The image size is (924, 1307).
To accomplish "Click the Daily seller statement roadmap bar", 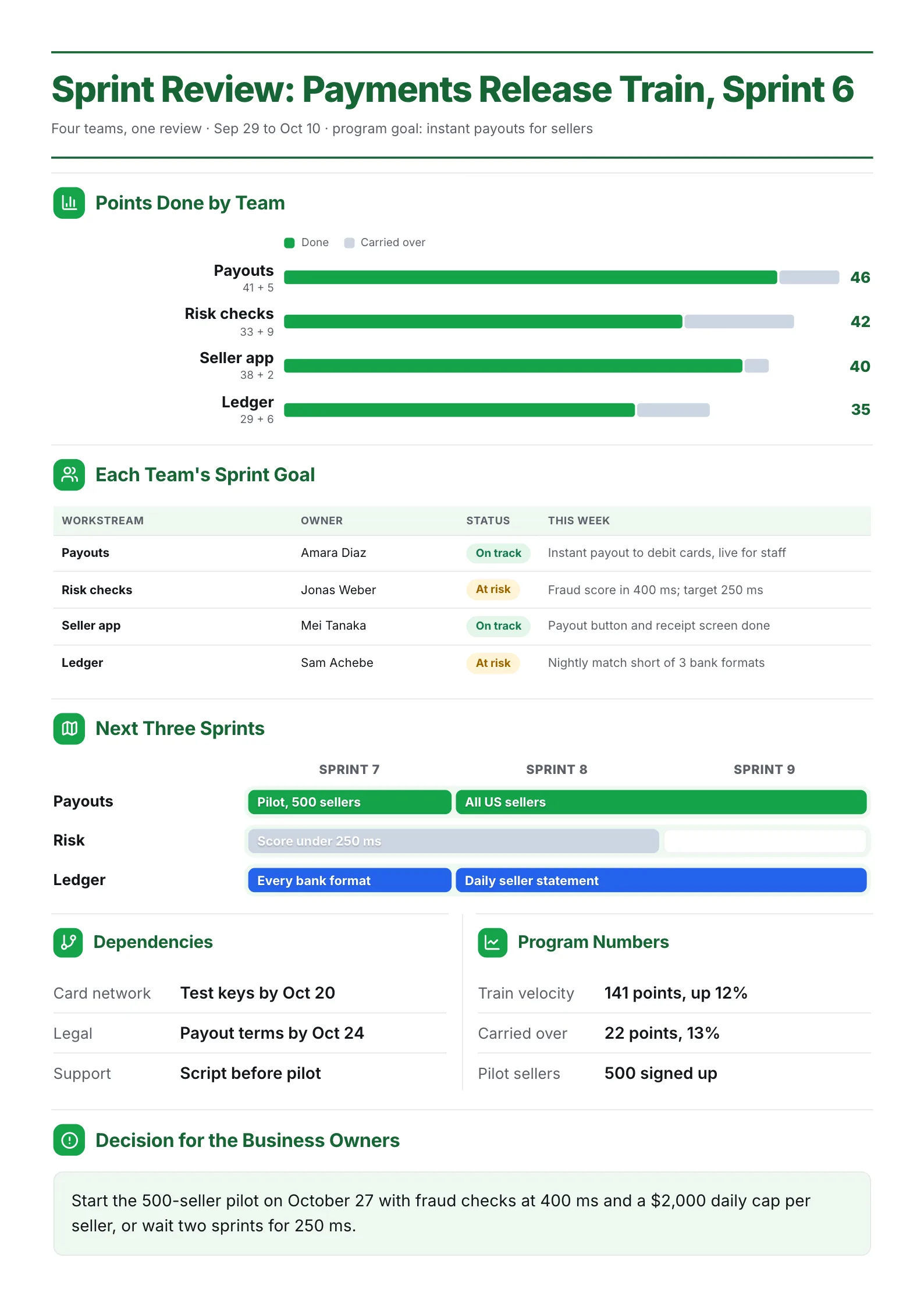I will coord(661,880).
